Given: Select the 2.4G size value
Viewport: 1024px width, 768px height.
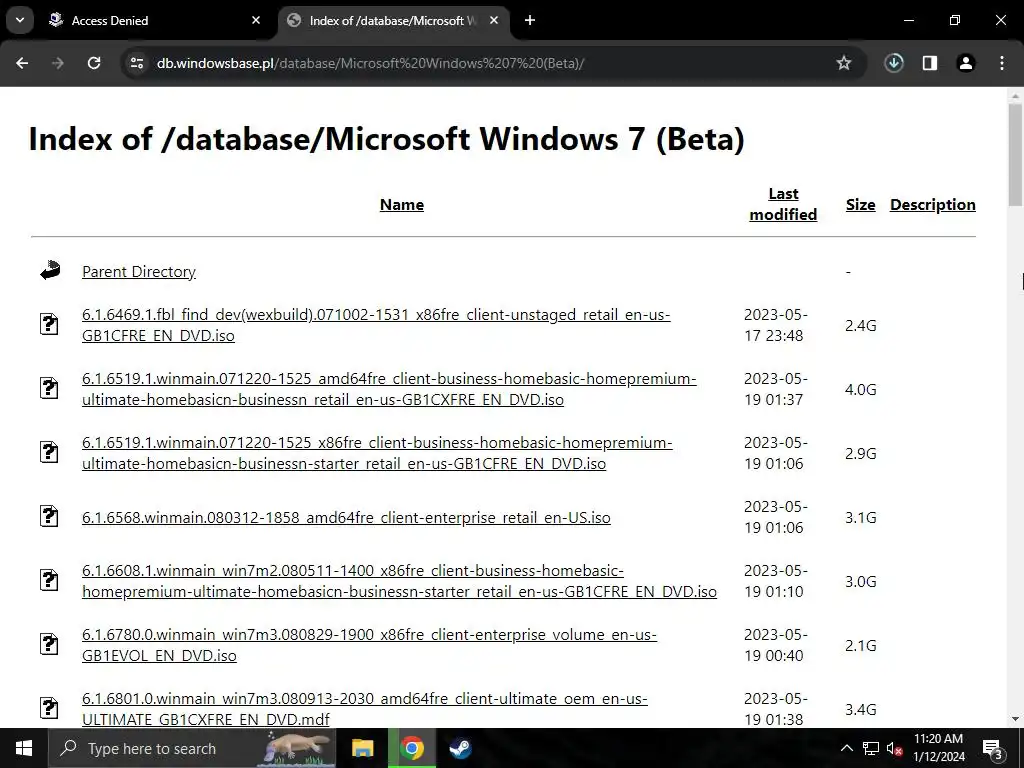Looking at the screenshot, I should pyautogui.click(x=860, y=325).
